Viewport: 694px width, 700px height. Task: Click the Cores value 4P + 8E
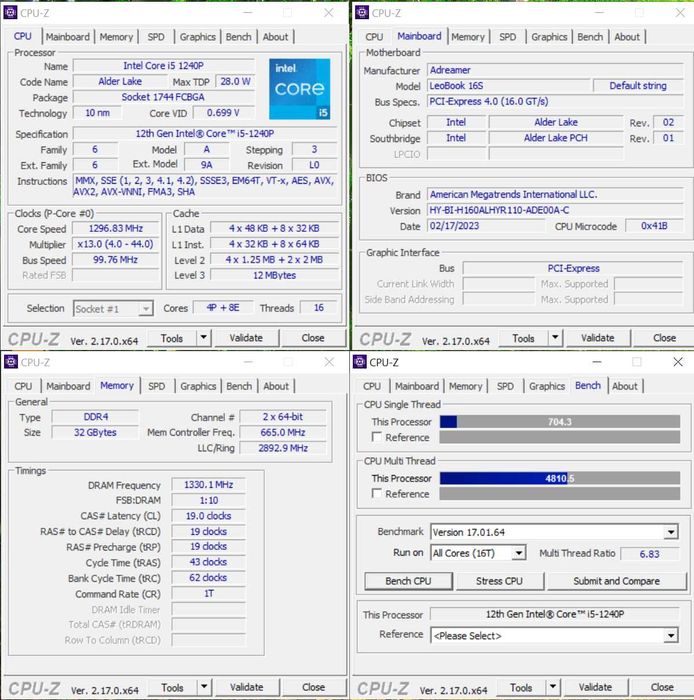point(223,308)
